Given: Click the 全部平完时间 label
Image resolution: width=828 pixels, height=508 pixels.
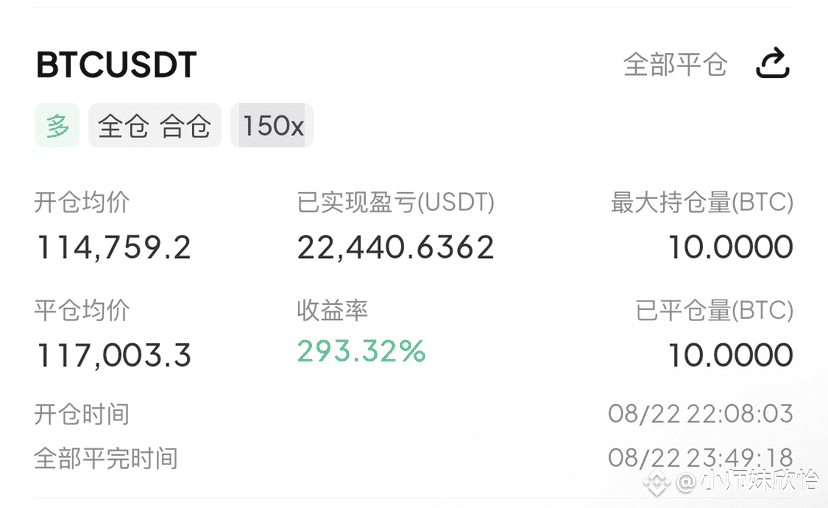Looking at the screenshot, I should 106,458.
